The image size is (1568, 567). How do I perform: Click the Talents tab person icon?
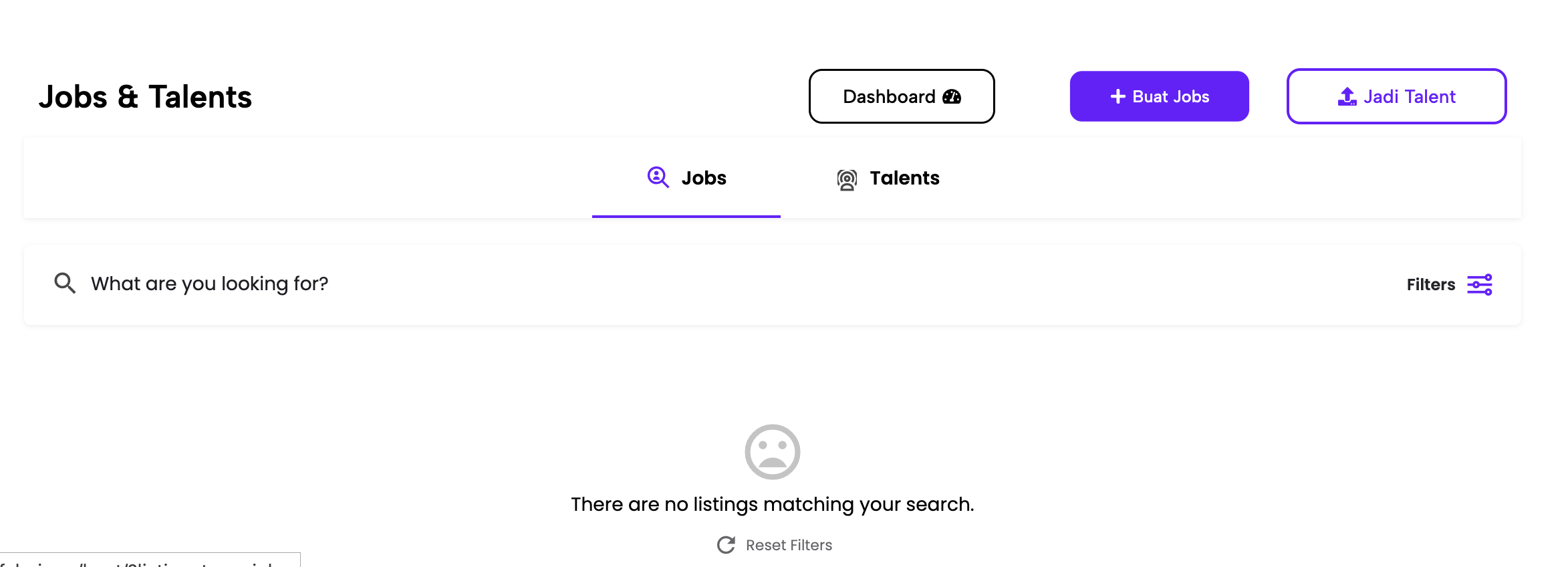pos(847,179)
